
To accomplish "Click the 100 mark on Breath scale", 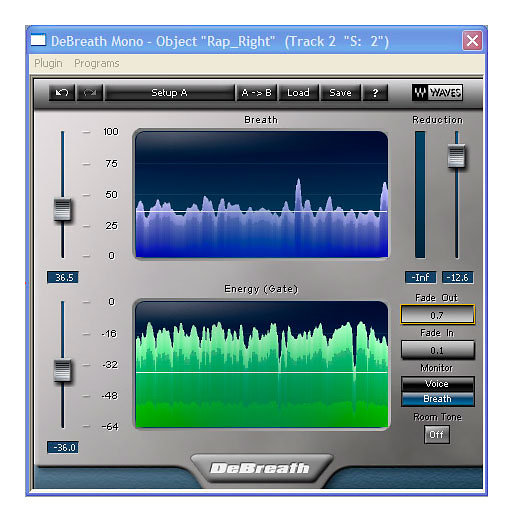I will [x=111, y=131].
